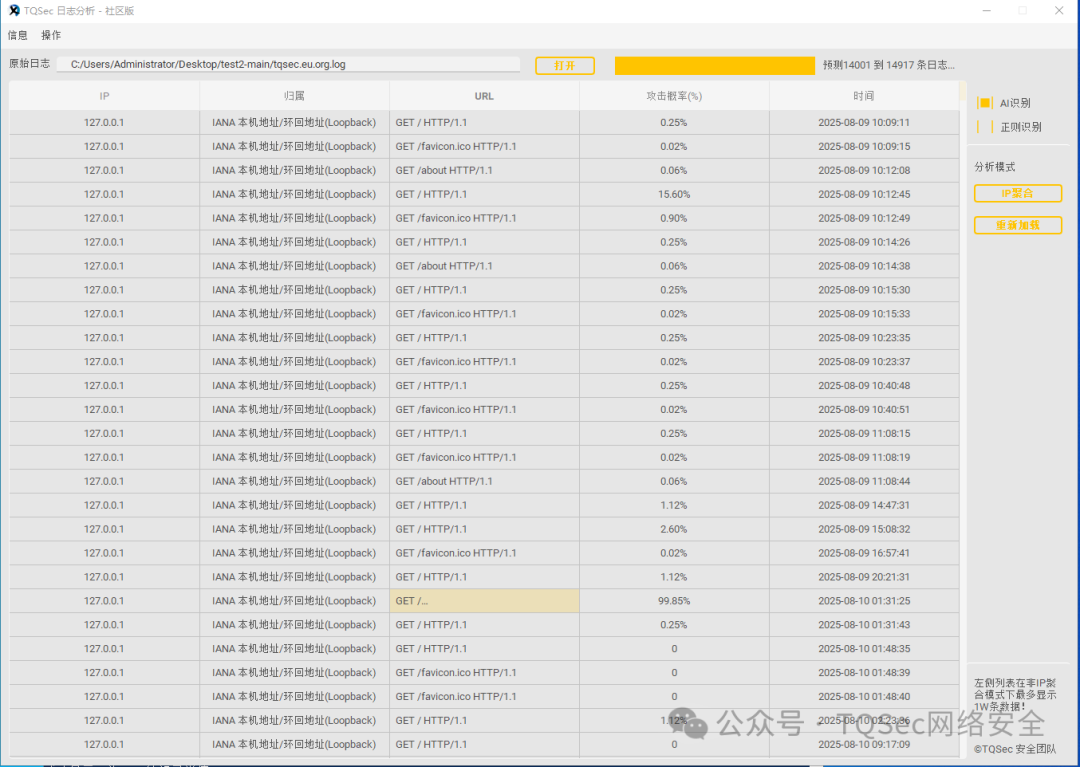Click 'GET /favicon.ico HTTP/1.1' at 16:57:41 row
The image size is (1080, 767).
coord(484,553)
